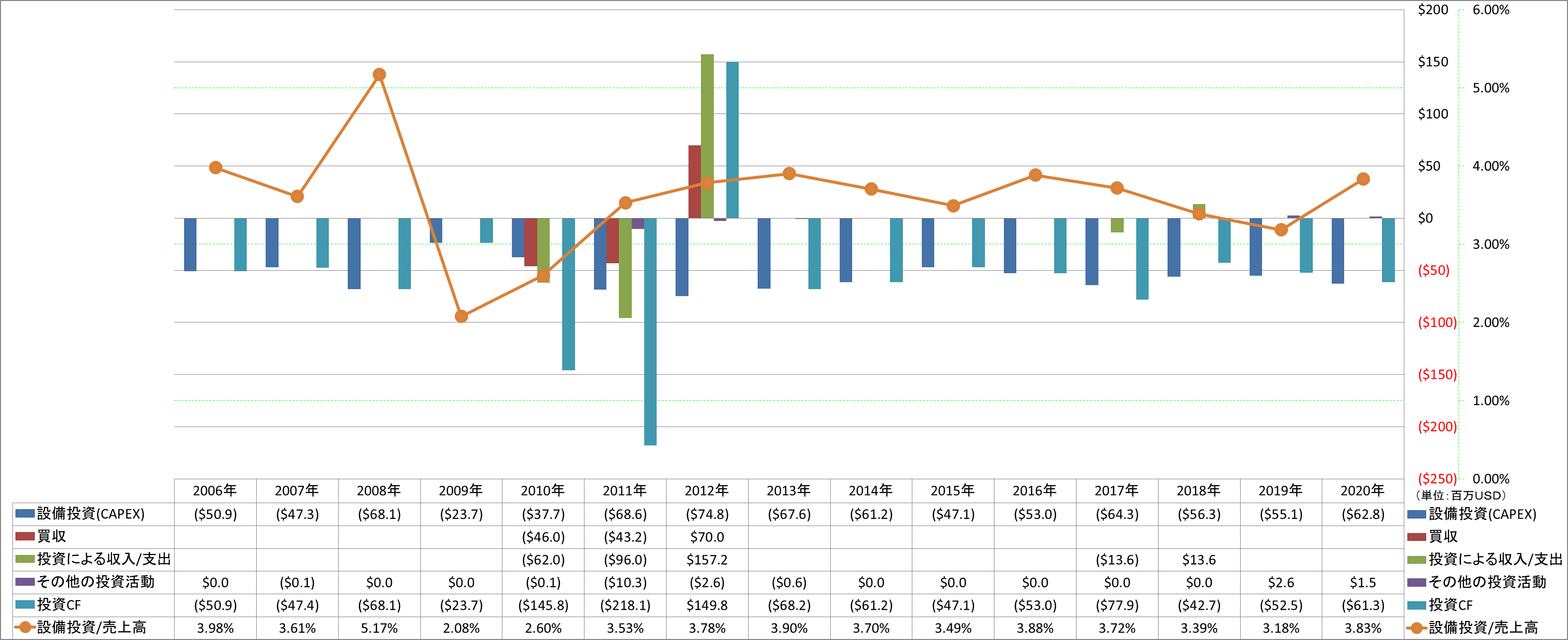This screenshot has width=1568, height=640.
Task: Click the blue 2006 CAPEX bar
Action: coord(190,244)
